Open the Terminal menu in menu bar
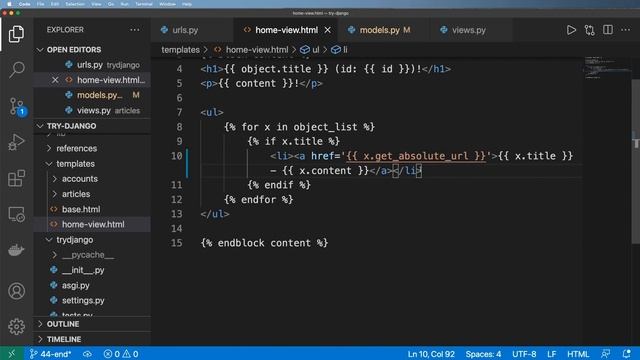This screenshot has height=360, width=640. [x=144, y=4]
